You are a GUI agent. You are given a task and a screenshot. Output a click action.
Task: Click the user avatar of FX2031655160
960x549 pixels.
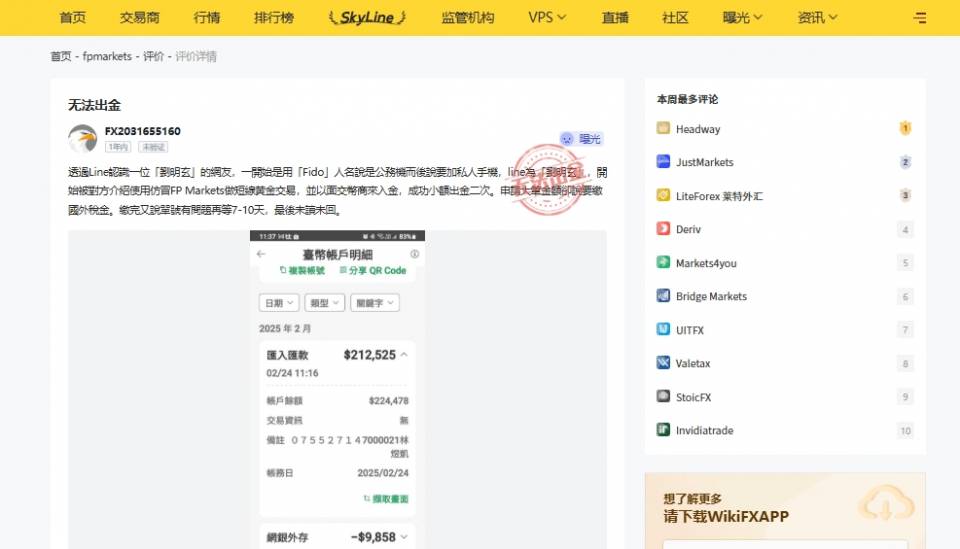point(83,139)
